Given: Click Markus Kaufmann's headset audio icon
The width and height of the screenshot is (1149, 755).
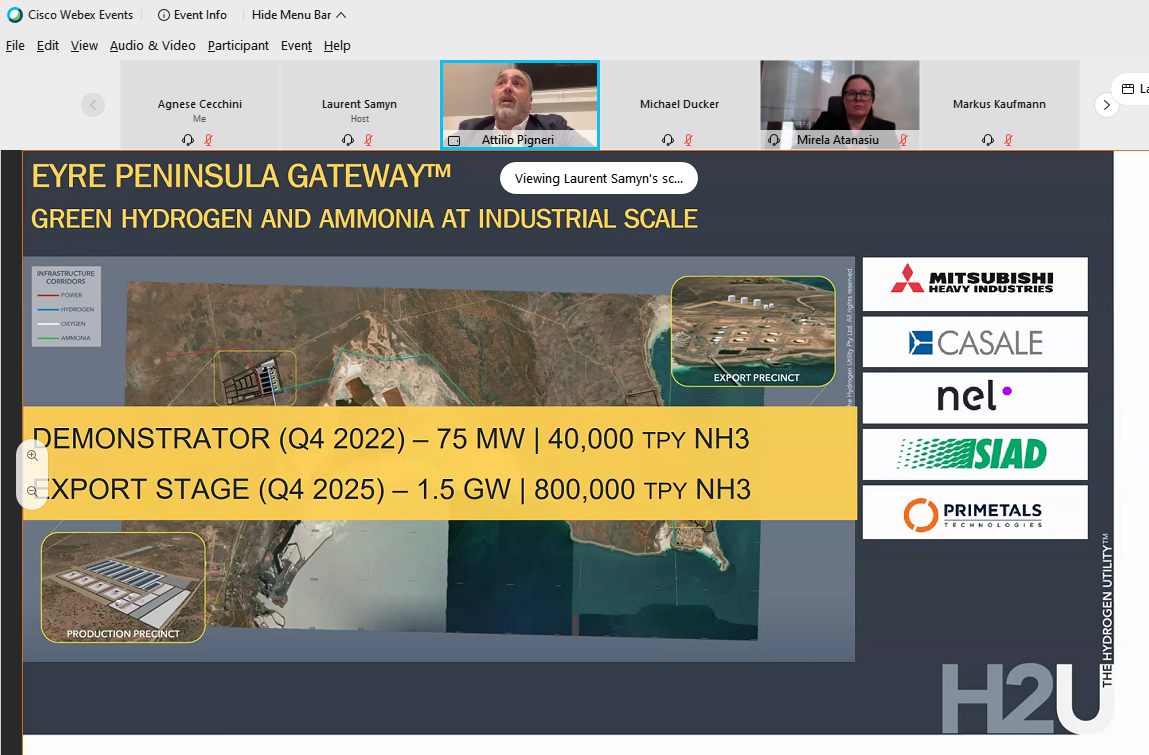Looking at the screenshot, I should [988, 140].
